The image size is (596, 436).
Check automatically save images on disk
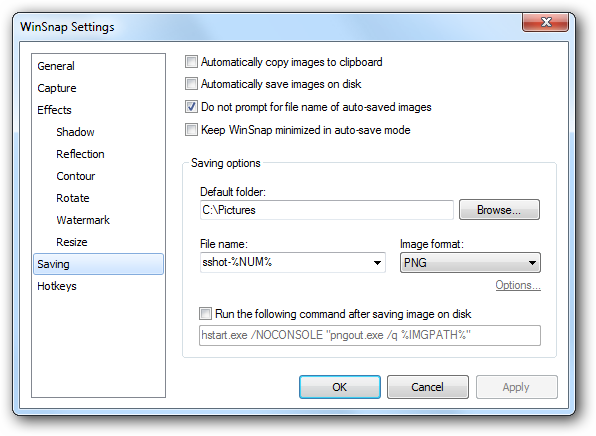(x=191, y=84)
